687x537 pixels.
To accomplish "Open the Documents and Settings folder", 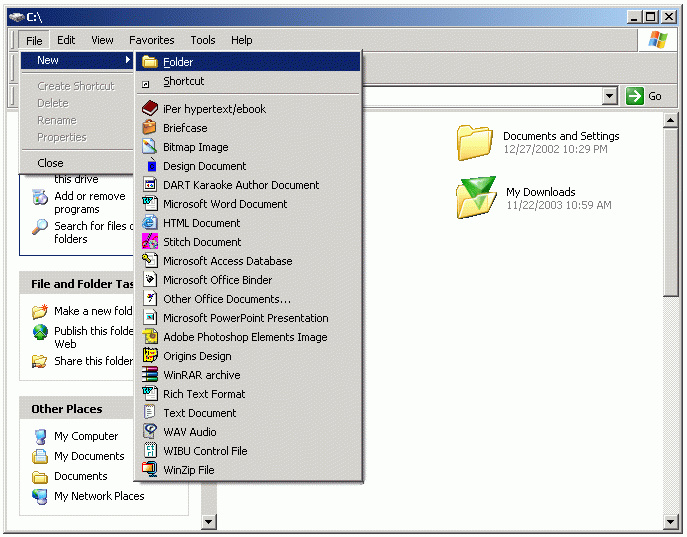I will click(x=475, y=142).
